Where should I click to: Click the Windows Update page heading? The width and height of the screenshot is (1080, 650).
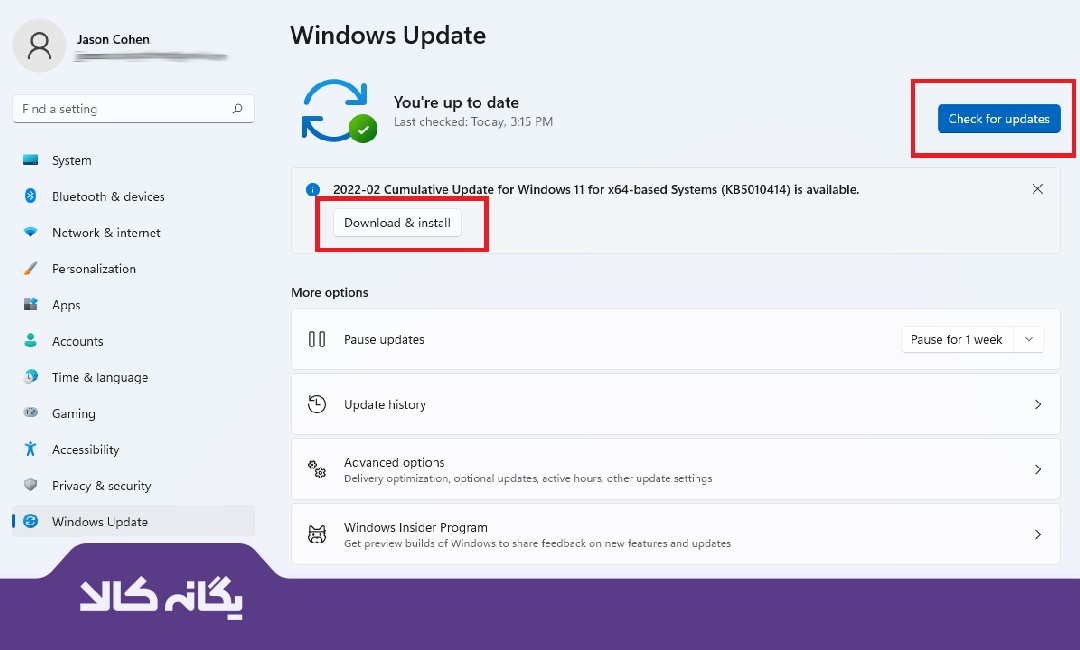(388, 35)
